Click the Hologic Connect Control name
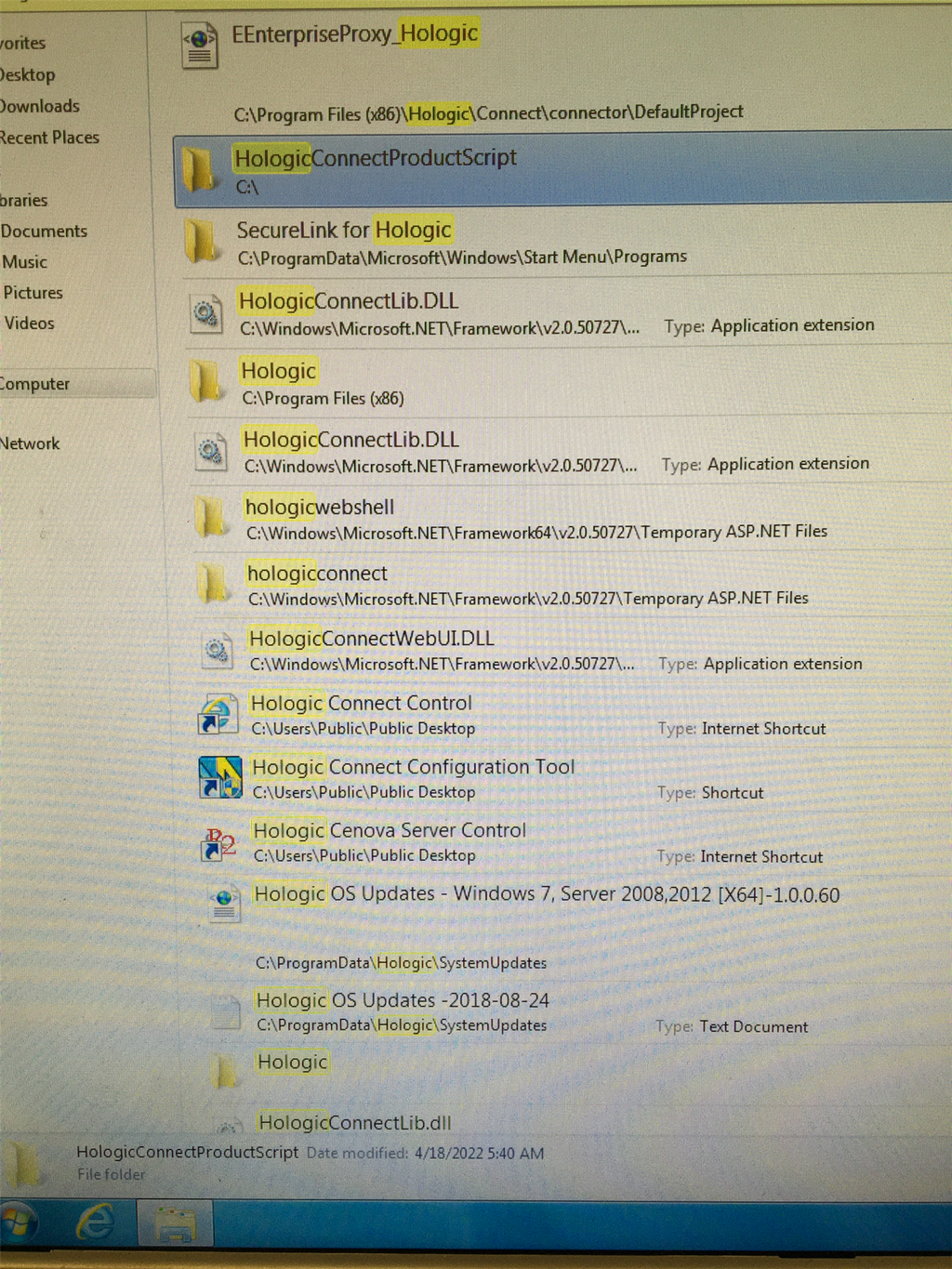Viewport: 952px width, 1269px height. [x=362, y=703]
